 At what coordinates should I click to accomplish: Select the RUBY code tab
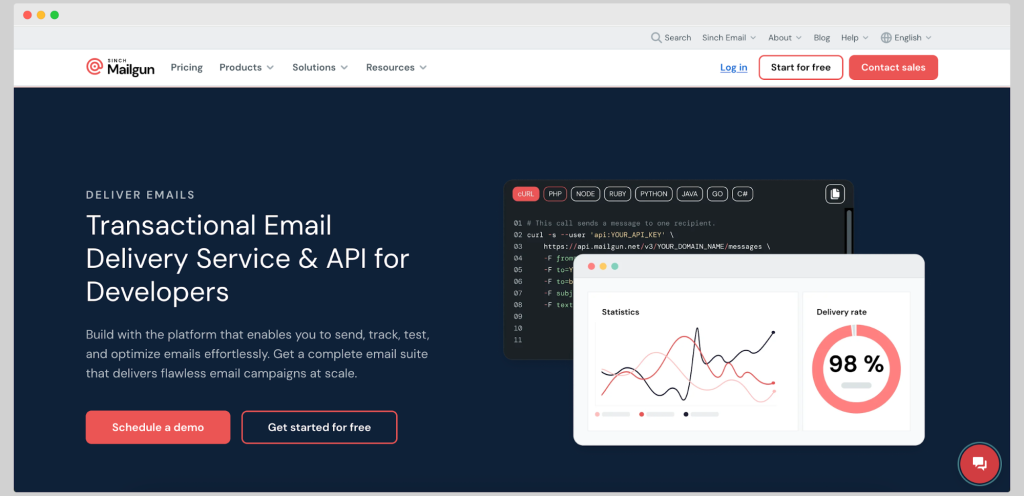click(617, 194)
